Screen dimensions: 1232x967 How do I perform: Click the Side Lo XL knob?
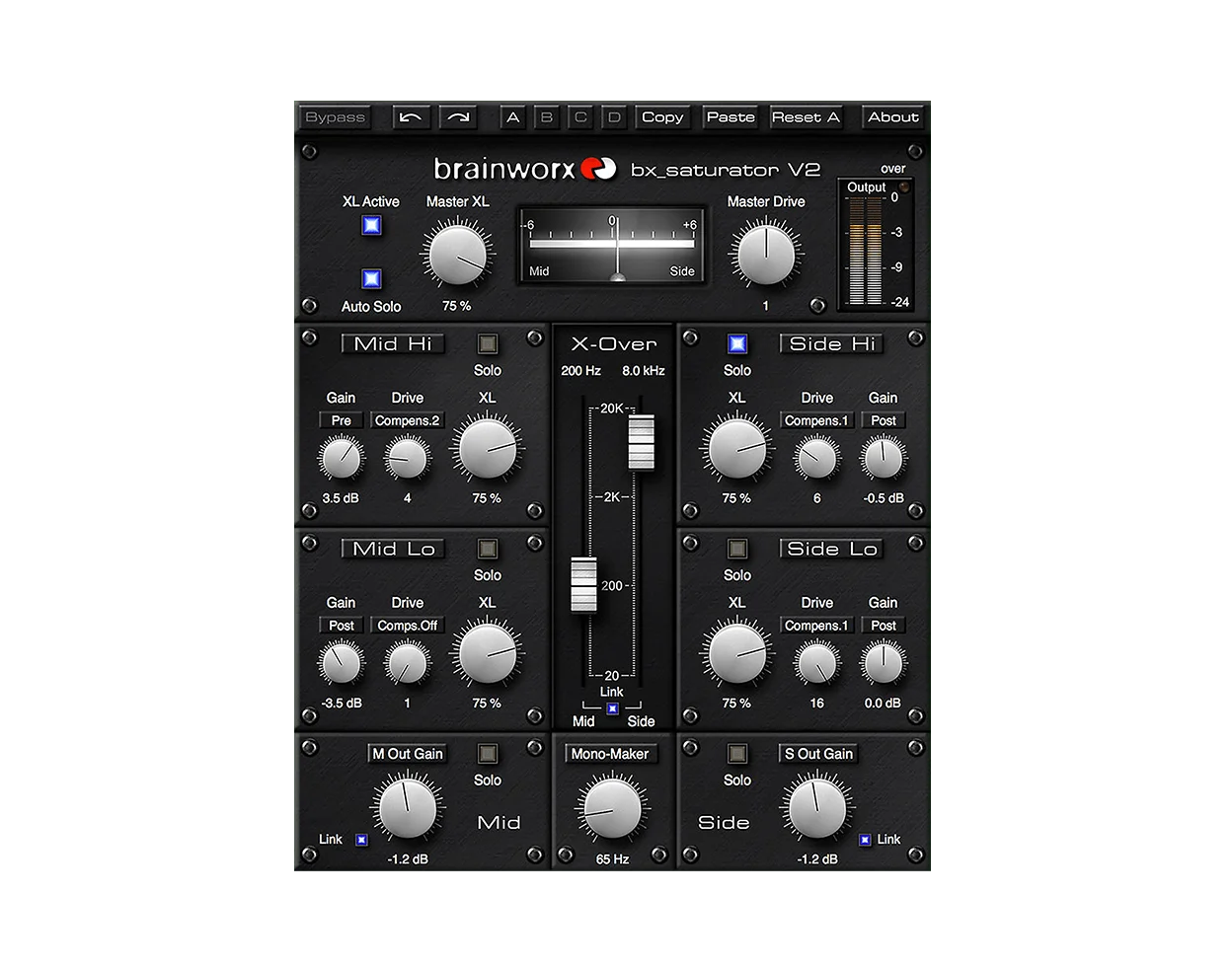(737, 653)
